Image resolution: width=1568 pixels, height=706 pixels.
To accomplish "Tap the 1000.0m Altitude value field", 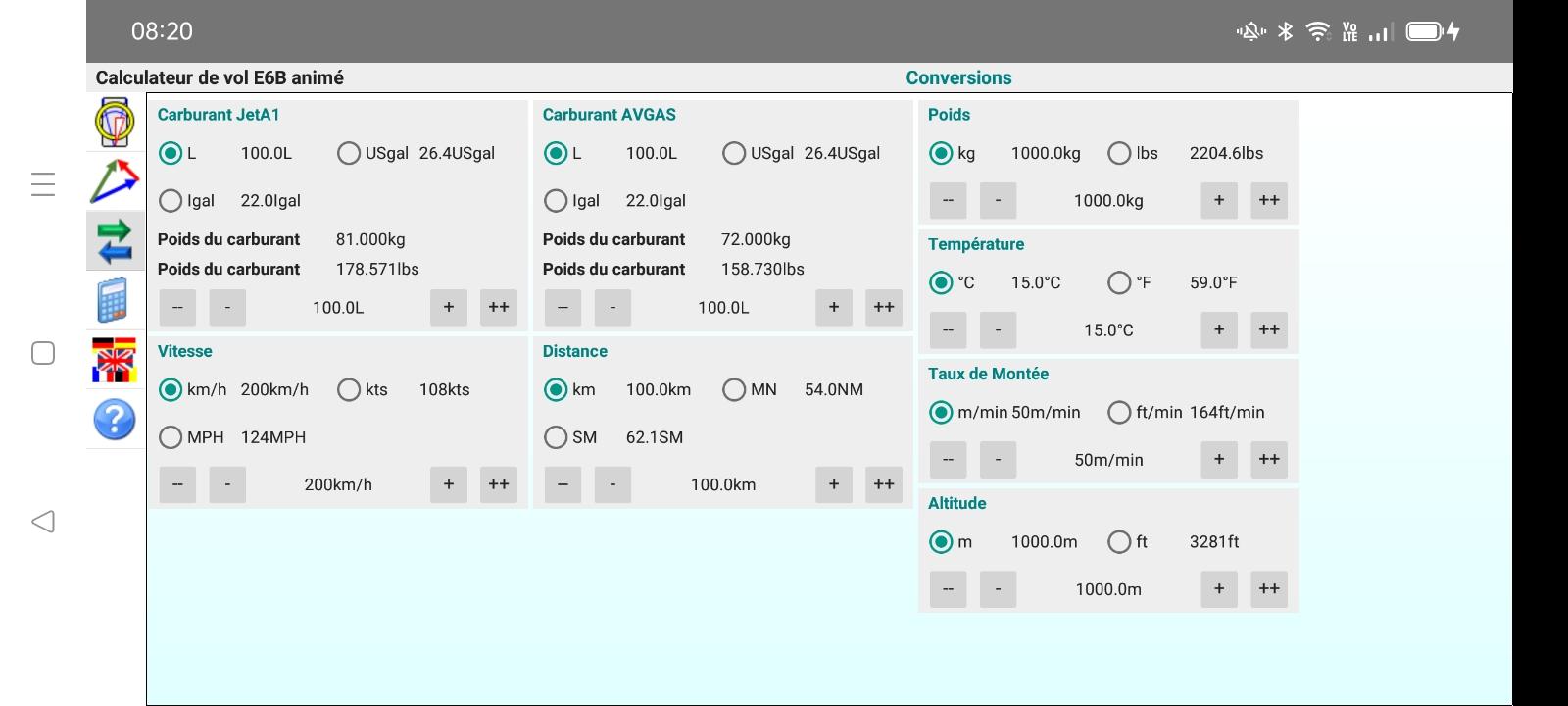I will (x=1108, y=589).
